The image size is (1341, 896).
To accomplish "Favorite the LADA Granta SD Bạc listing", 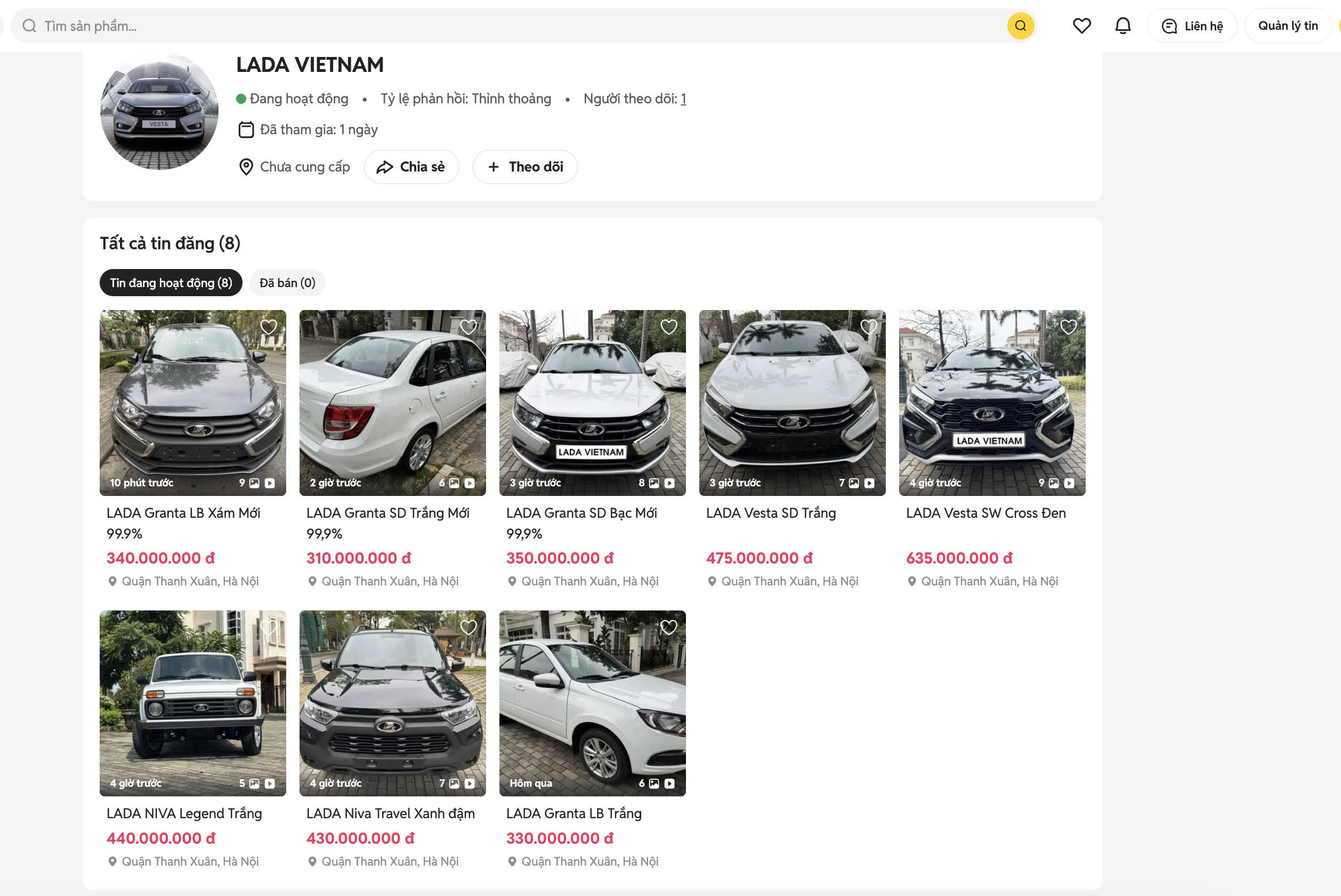I will 669,327.
